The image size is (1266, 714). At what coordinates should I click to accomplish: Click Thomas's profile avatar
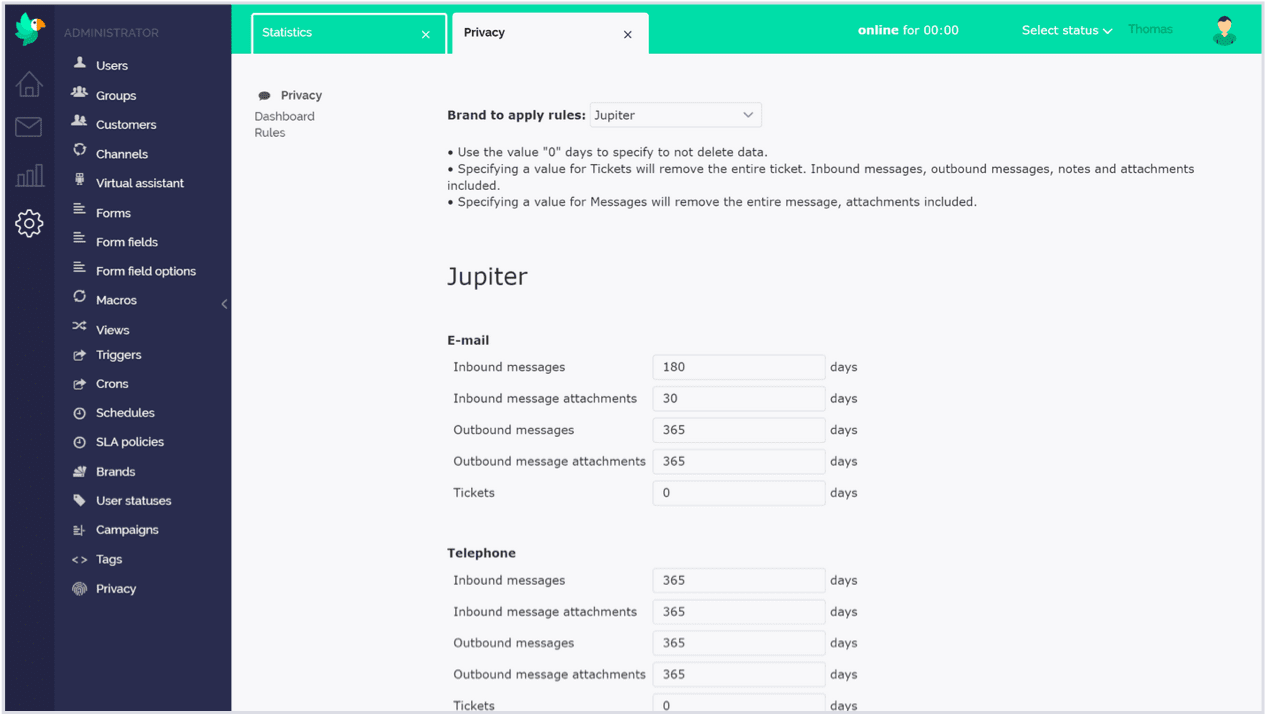(x=1224, y=30)
